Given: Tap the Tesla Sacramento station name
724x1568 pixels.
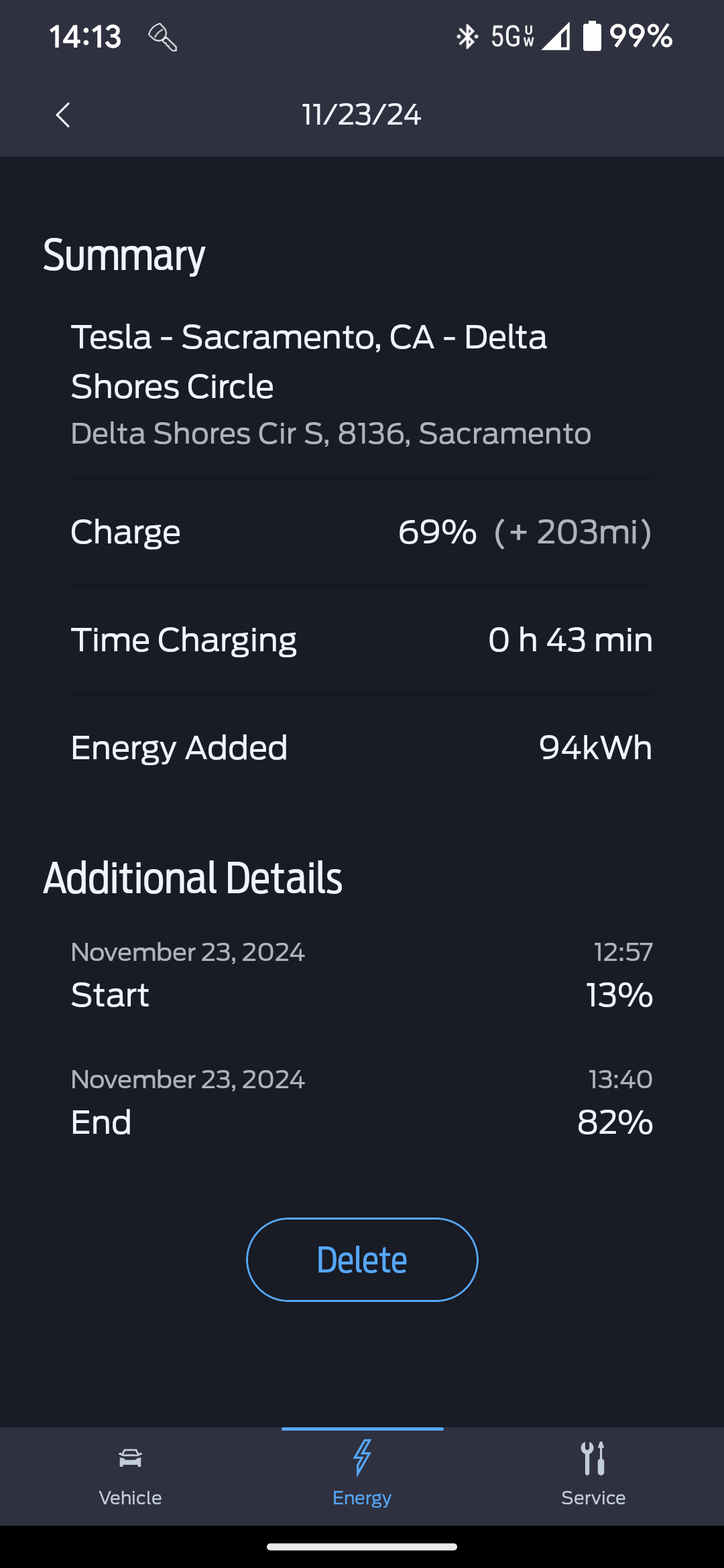Looking at the screenshot, I should pos(309,361).
